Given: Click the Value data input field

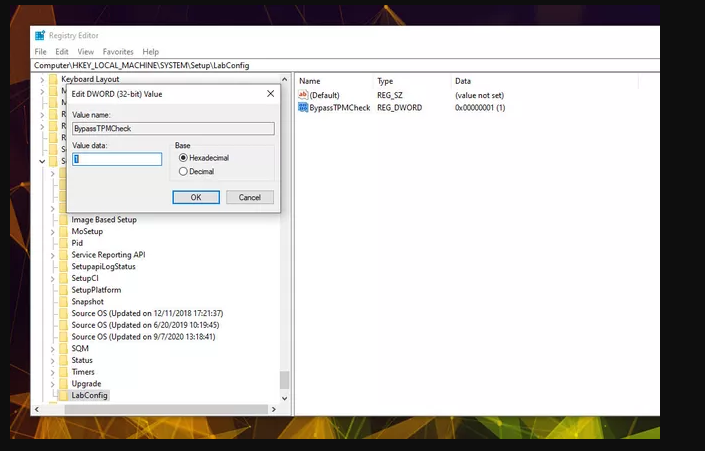Looking at the screenshot, I should coord(117,159).
